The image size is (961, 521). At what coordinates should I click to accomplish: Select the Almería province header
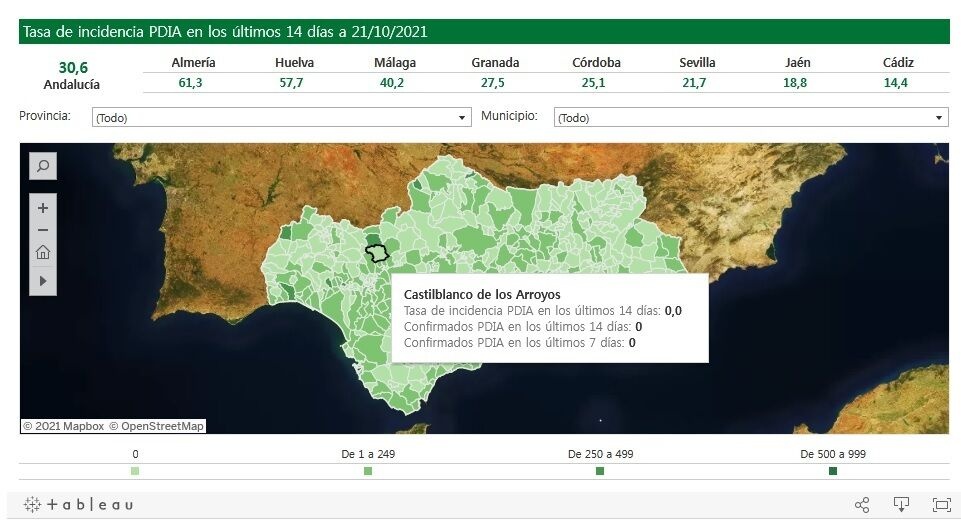pyautogui.click(x=193, y=62)
